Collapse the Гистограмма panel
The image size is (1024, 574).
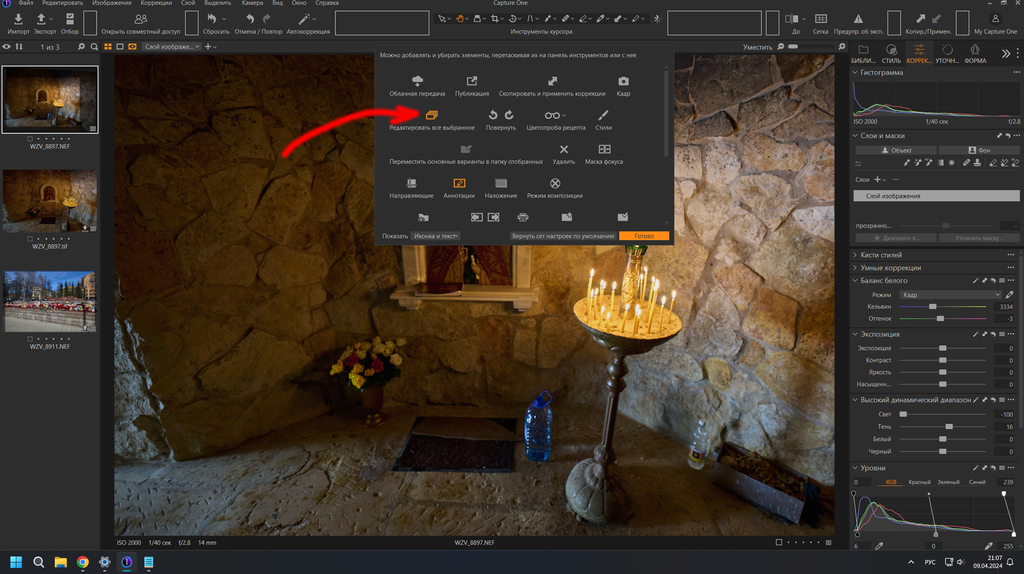pos(855,72)
